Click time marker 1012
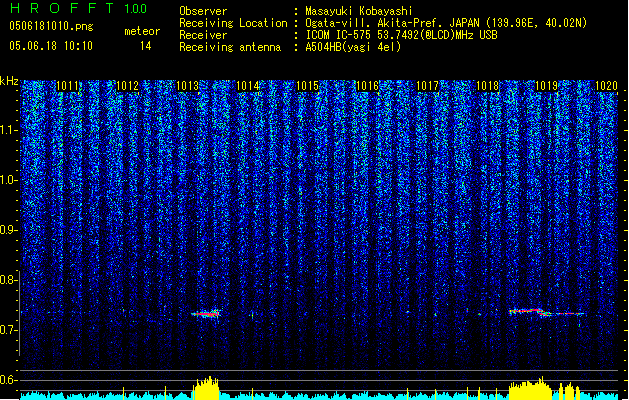 coord(128,86)
